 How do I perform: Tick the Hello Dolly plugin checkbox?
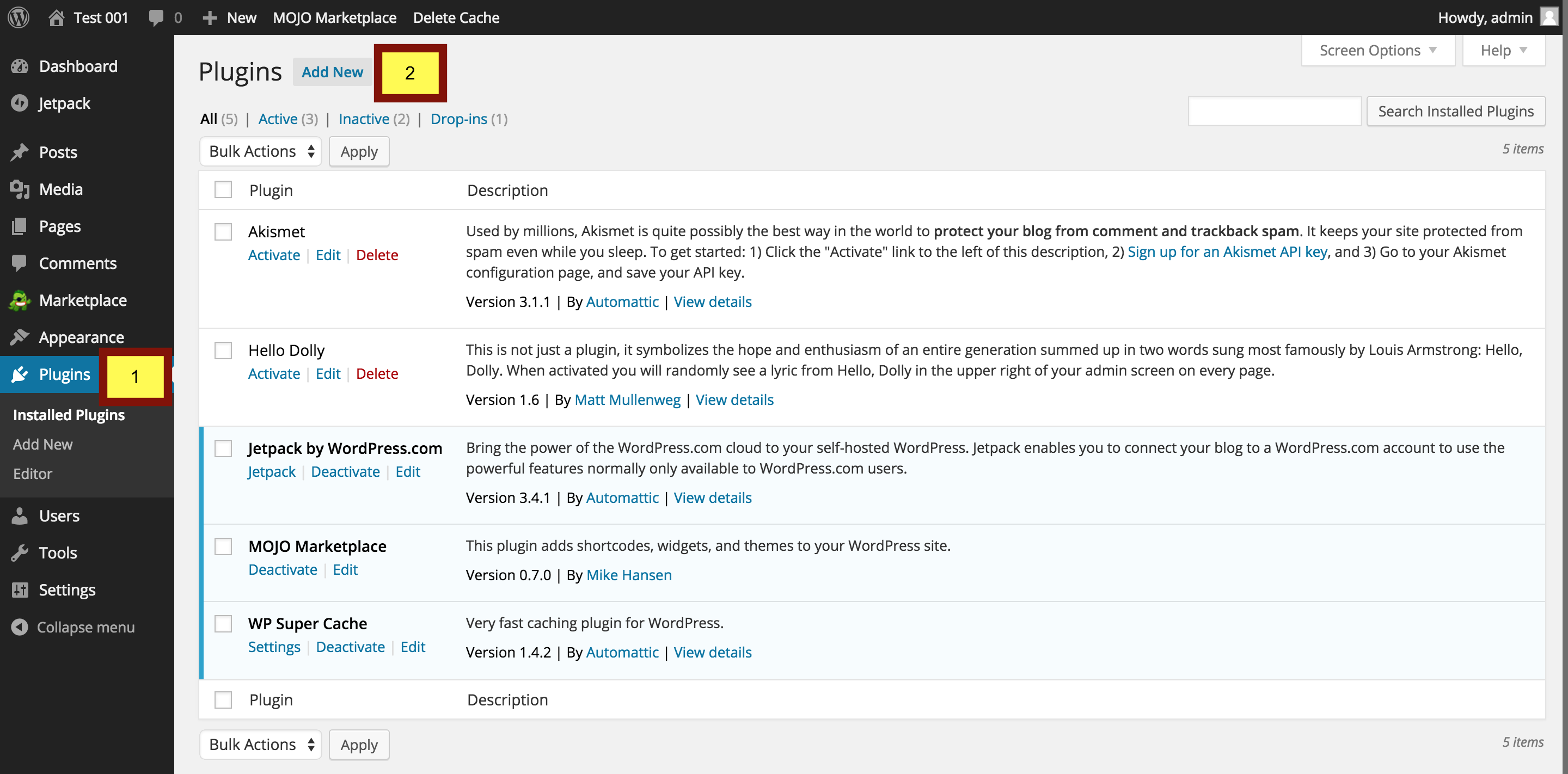[223, 351]
